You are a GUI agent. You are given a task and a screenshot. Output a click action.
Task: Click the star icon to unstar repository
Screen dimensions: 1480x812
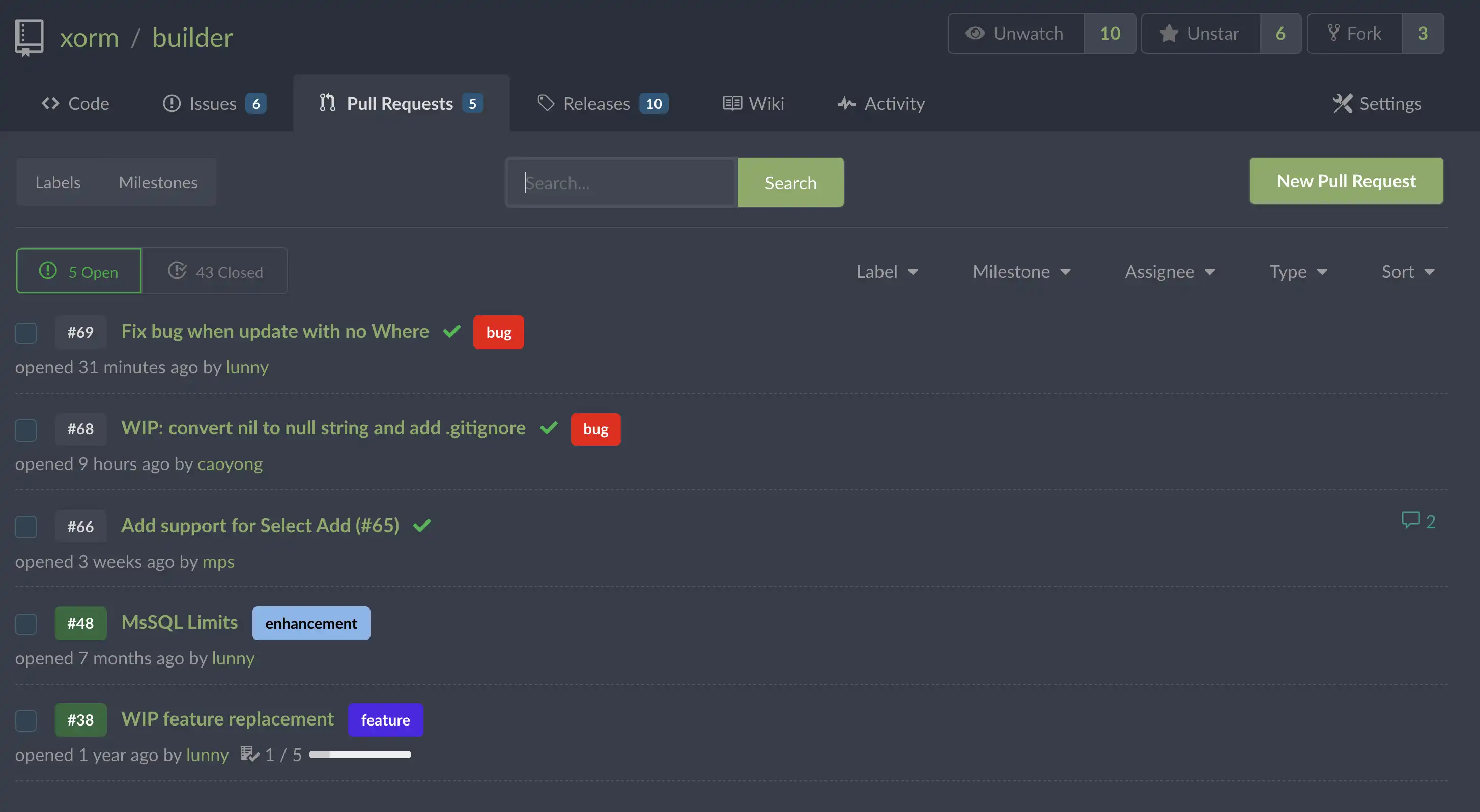tap(1168, 33)
